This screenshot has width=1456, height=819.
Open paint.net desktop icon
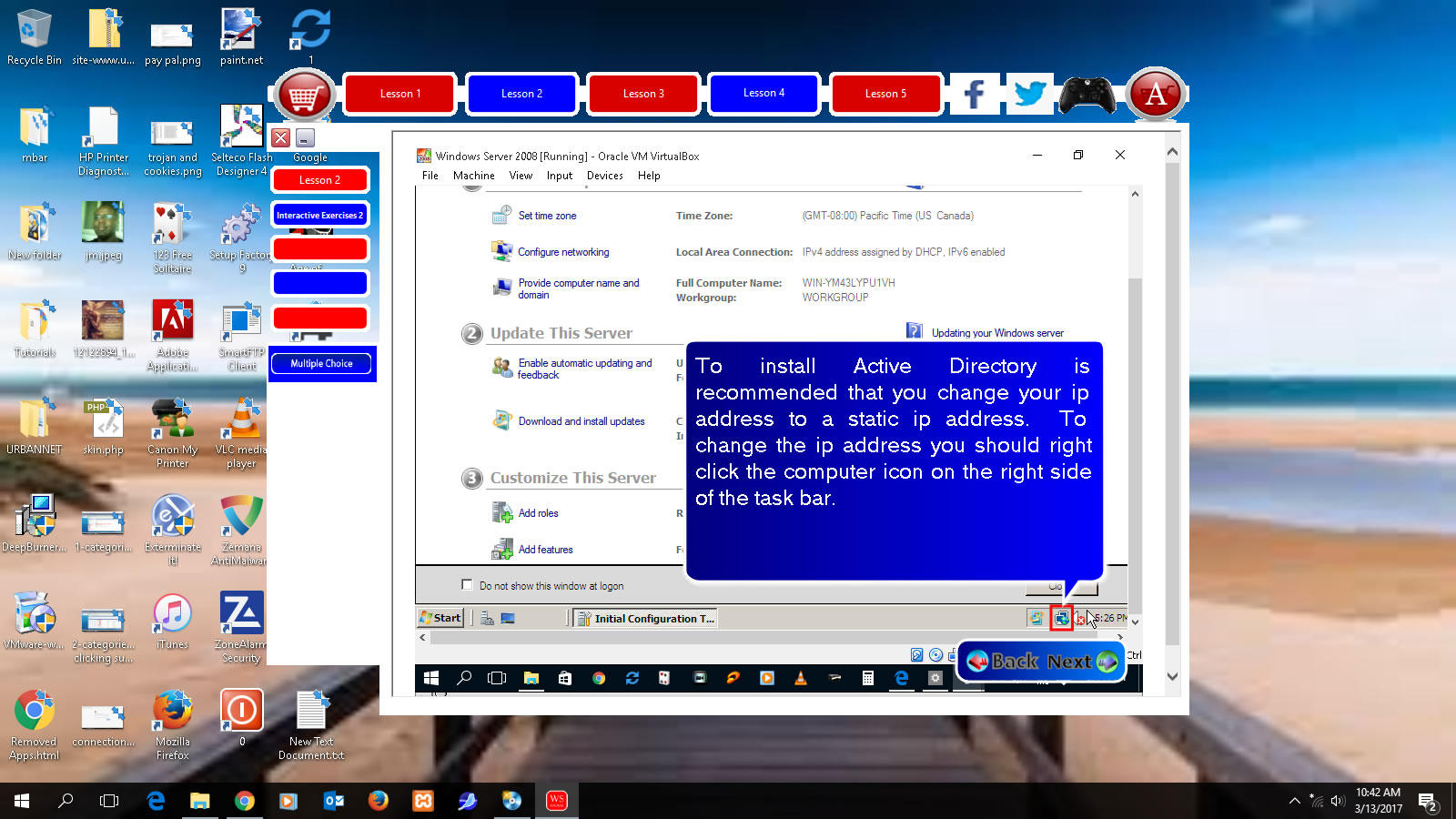tap(241, 37)
